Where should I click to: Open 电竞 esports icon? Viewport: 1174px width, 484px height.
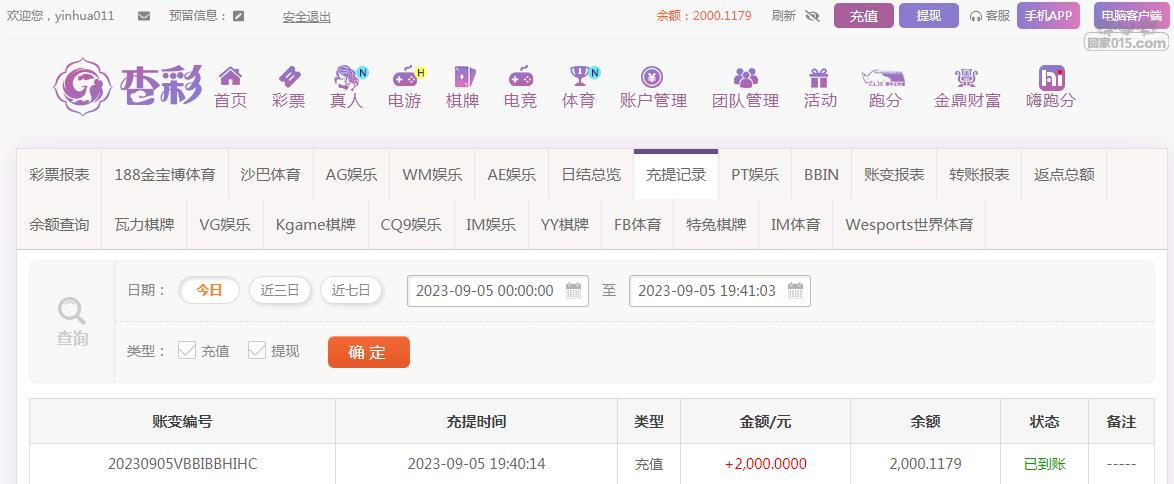click(x=520, y=76)
